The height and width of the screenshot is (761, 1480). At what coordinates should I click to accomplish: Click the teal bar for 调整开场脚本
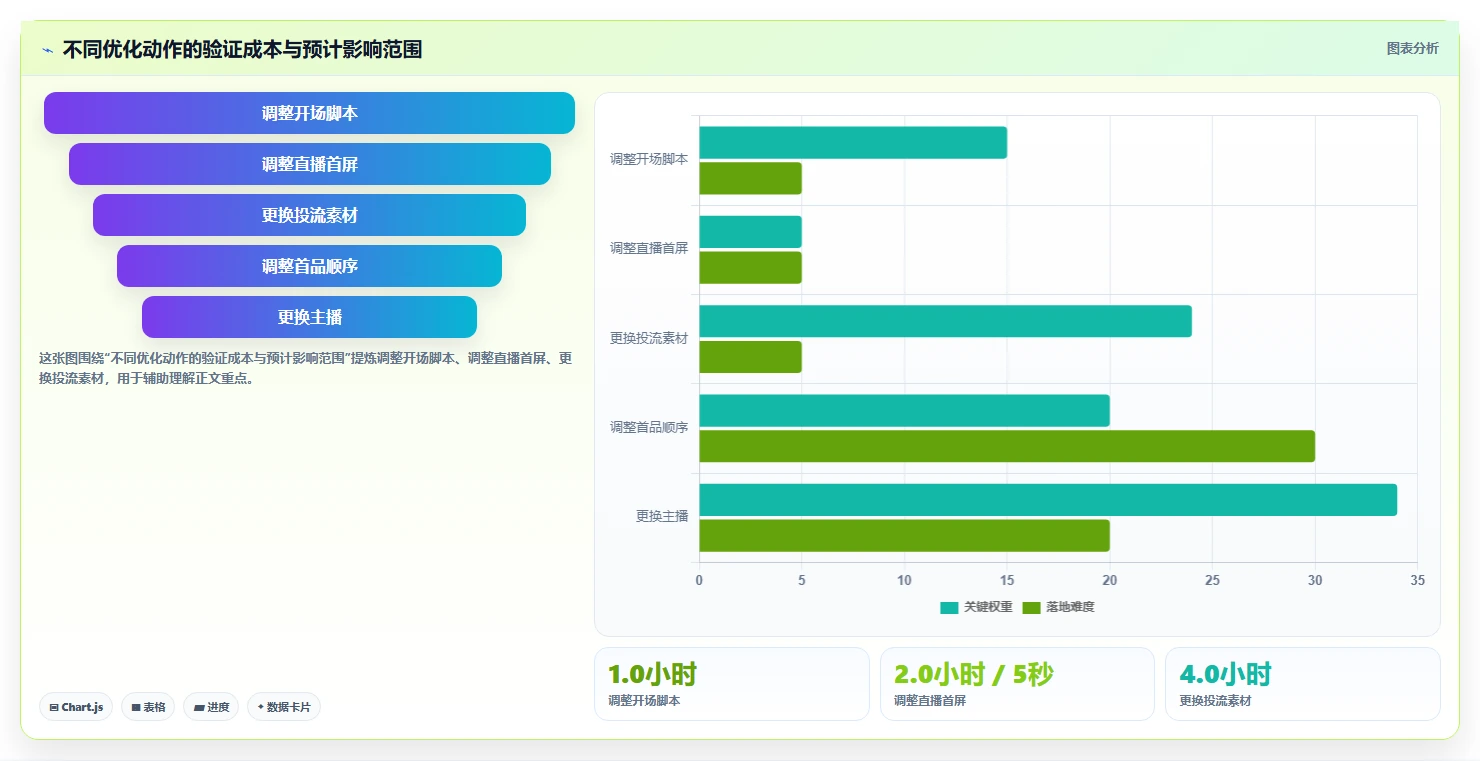point(853,143)
